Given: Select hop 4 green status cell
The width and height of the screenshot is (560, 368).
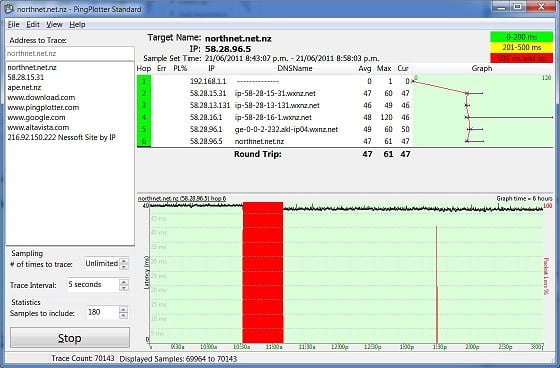Looking at the screenshot, I should point(144,117).
